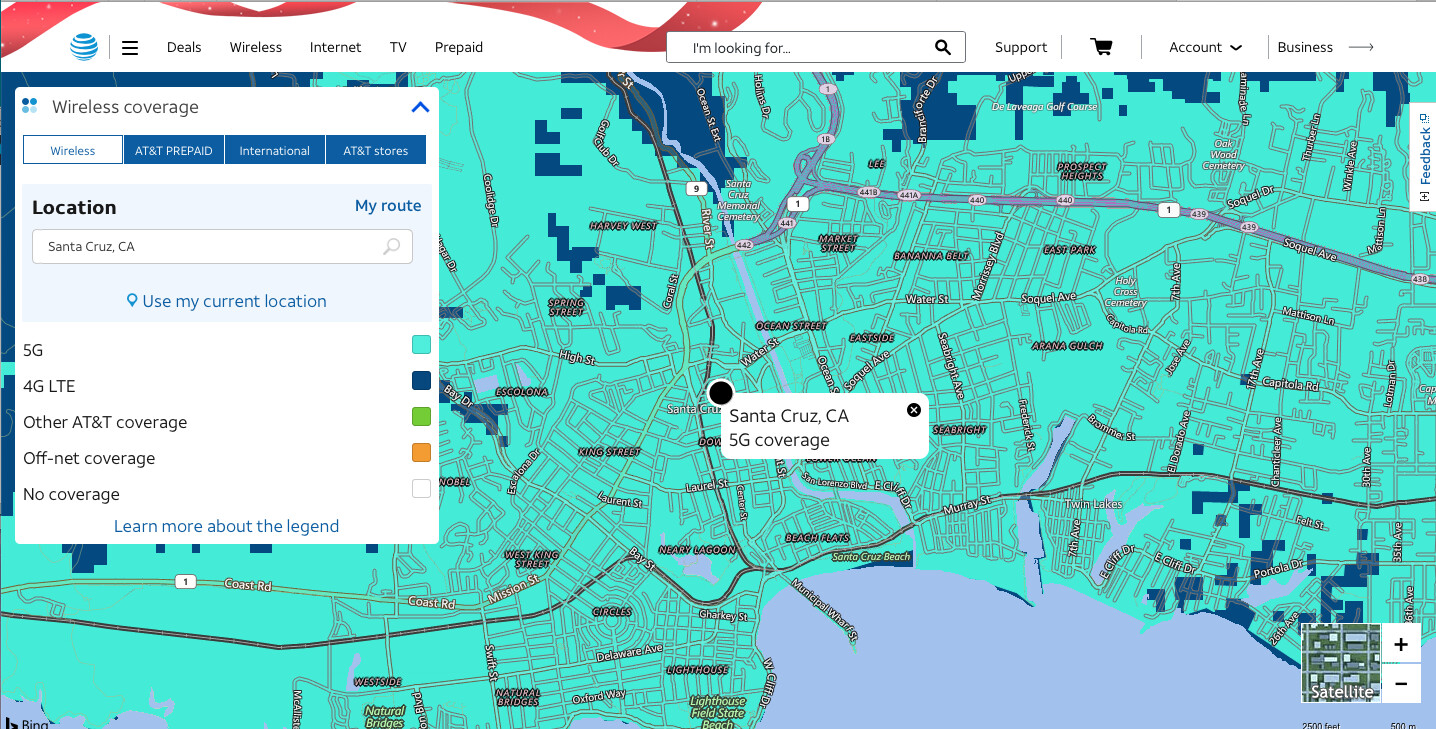Expand the Account dropdown
Viewport: 1436px width, 729px height.
click(x=1205, y=47)
